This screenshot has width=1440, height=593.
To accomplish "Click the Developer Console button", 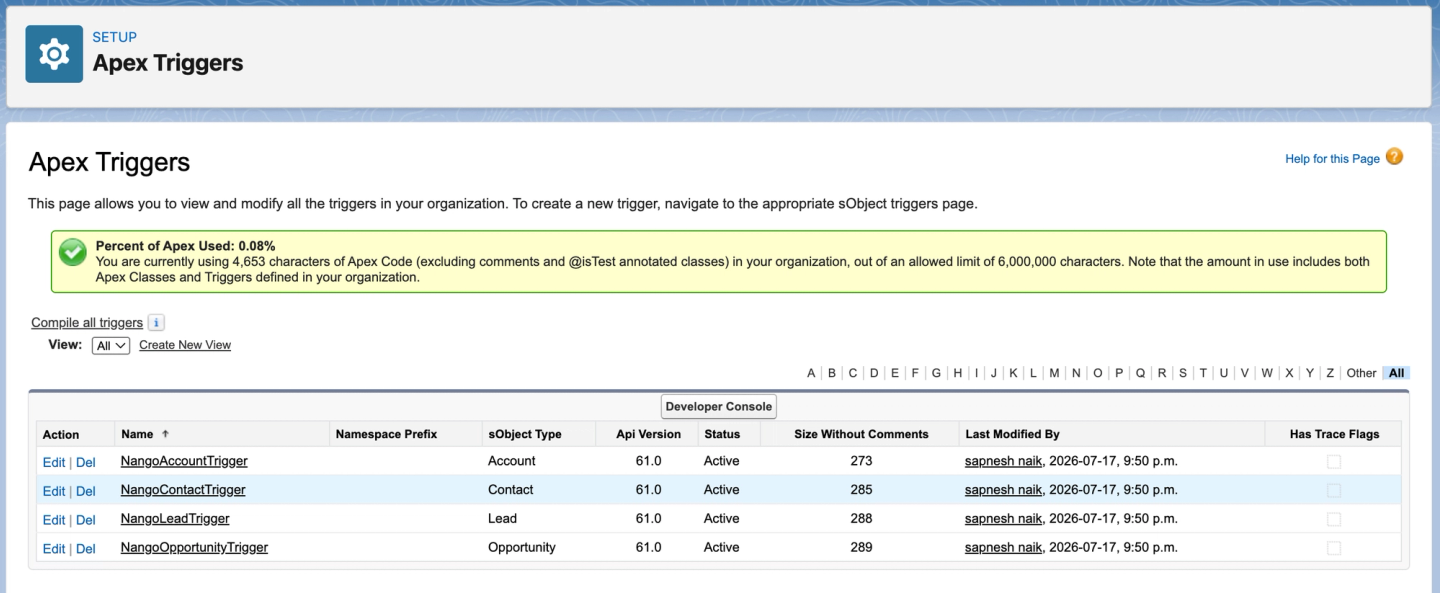I will pyautogui.click(x=719, y=407).
